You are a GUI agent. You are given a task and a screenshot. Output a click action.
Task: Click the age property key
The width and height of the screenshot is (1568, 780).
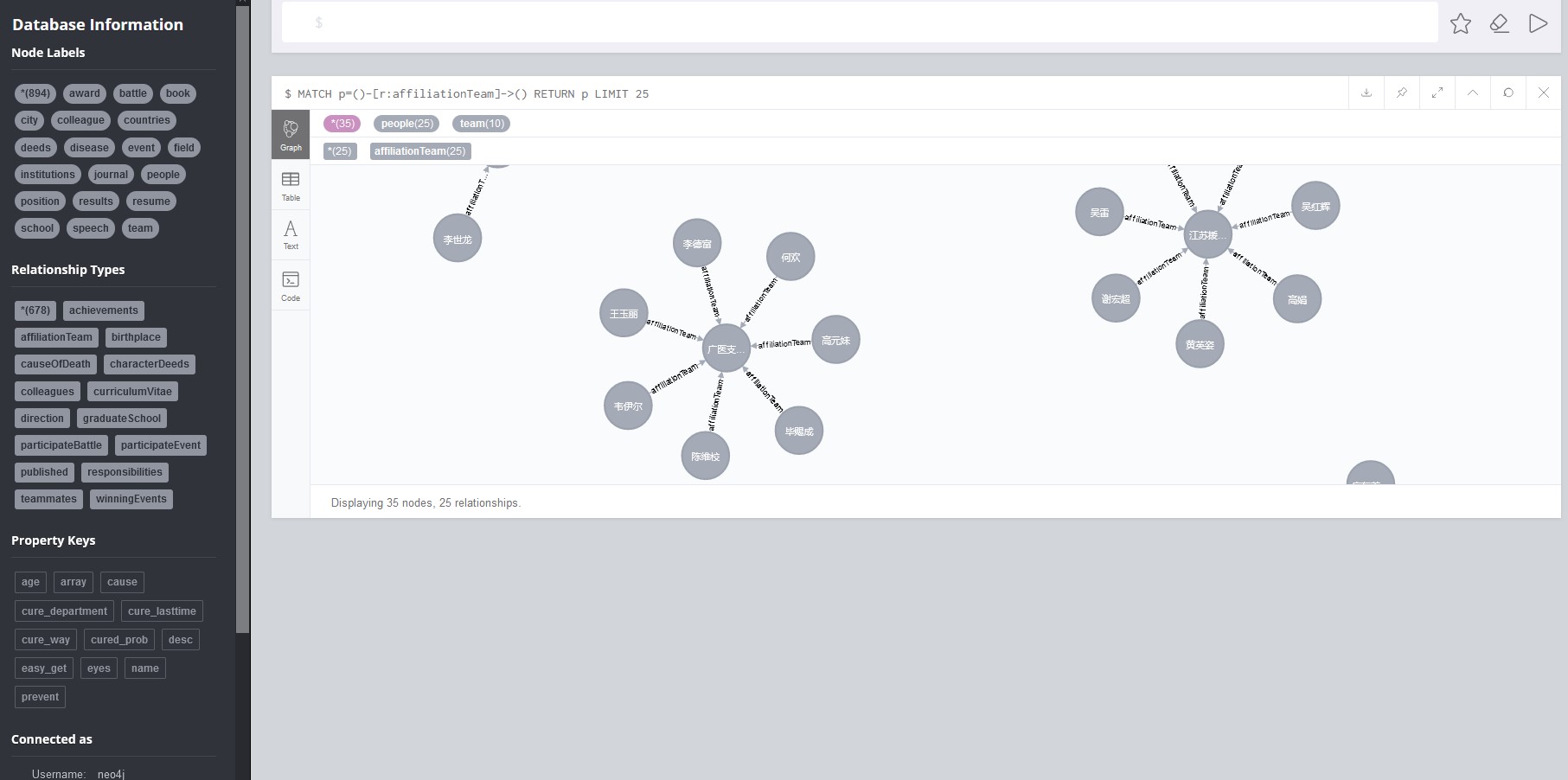pyautogui.click(x=30, y=582)
